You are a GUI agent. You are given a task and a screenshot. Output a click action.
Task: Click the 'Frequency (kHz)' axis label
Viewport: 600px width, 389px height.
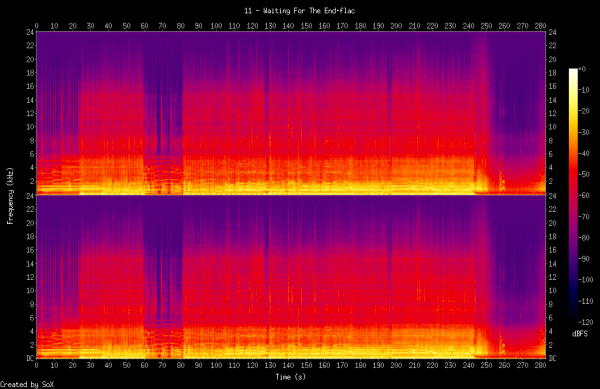(10, 195)
